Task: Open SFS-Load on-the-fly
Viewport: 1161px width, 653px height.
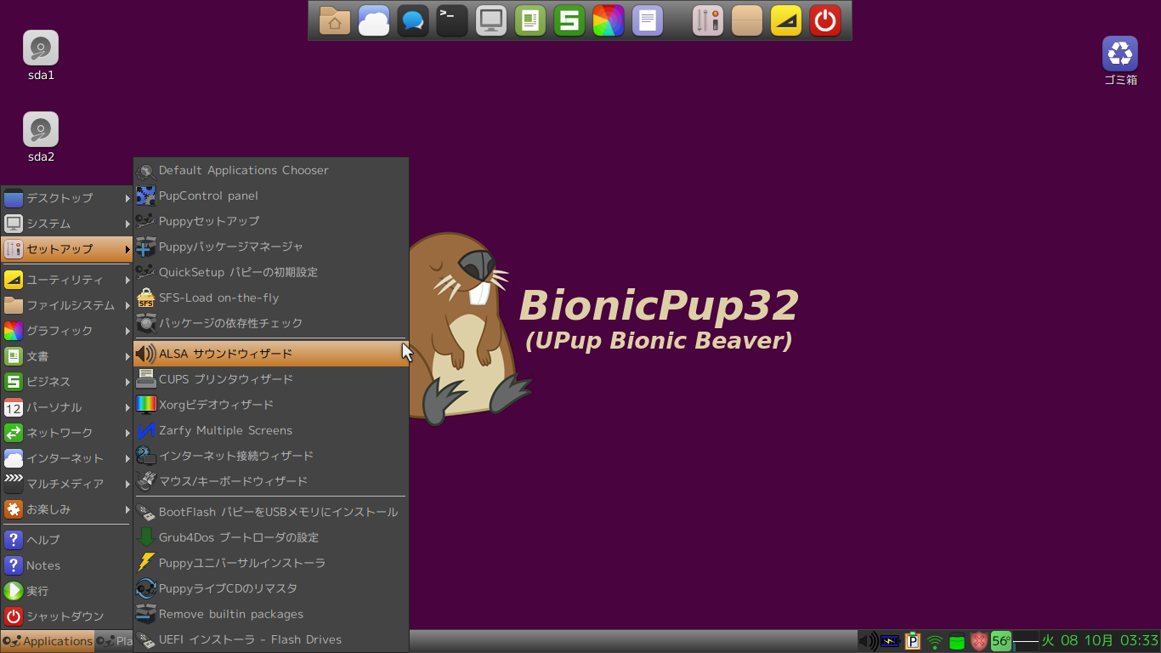Action: pyautogui.click(x=271, y=298)
